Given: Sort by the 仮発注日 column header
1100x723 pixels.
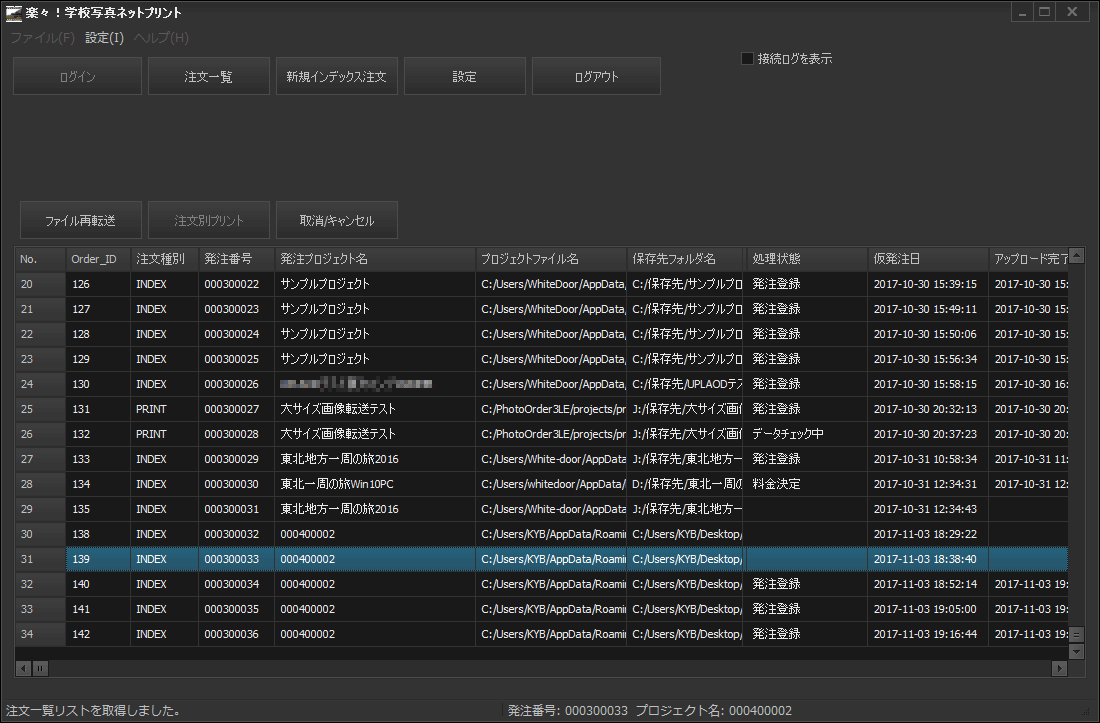Looking at the screenshot, I should coord(928,259).
